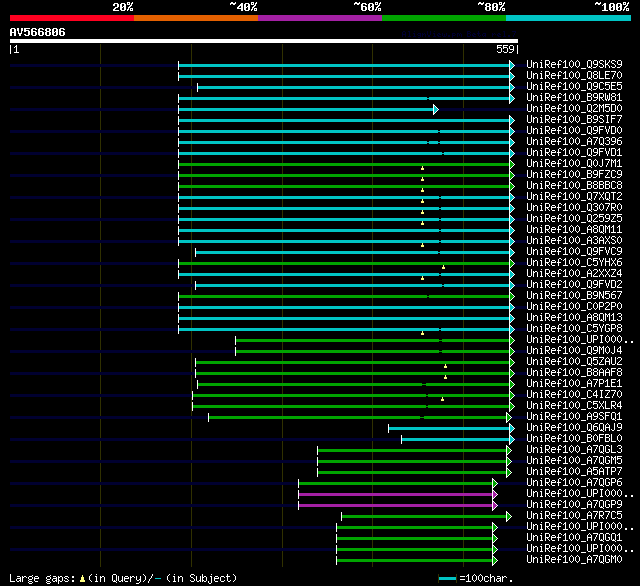Click the UniRef100_A7QGM5 label
Screen dimensions: 640x586
coord(574,461)
